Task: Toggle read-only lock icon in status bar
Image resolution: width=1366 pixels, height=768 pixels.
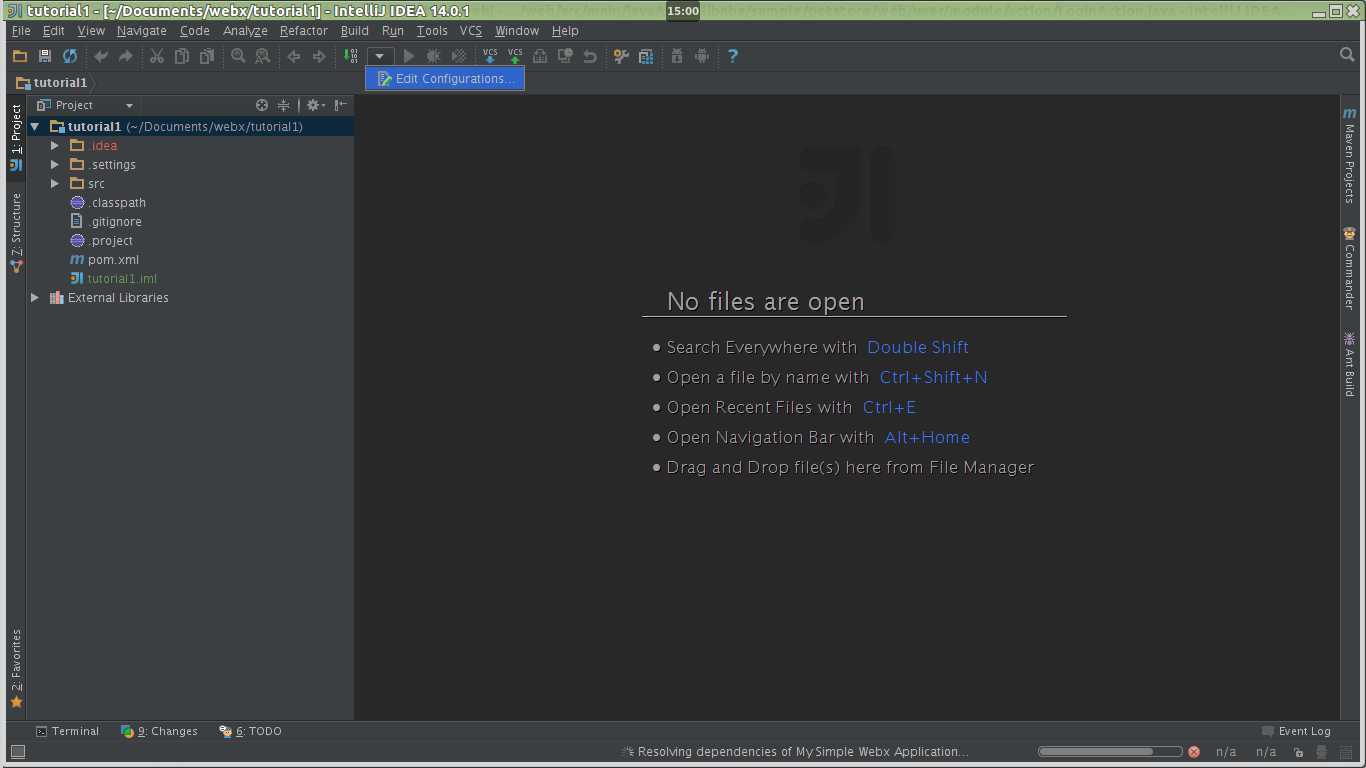Action: [1298, 752]
